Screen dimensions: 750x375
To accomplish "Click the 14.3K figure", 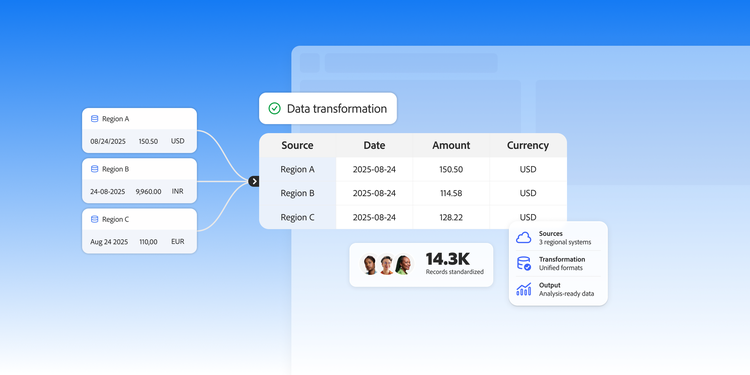I will click(x=448, y=259).
